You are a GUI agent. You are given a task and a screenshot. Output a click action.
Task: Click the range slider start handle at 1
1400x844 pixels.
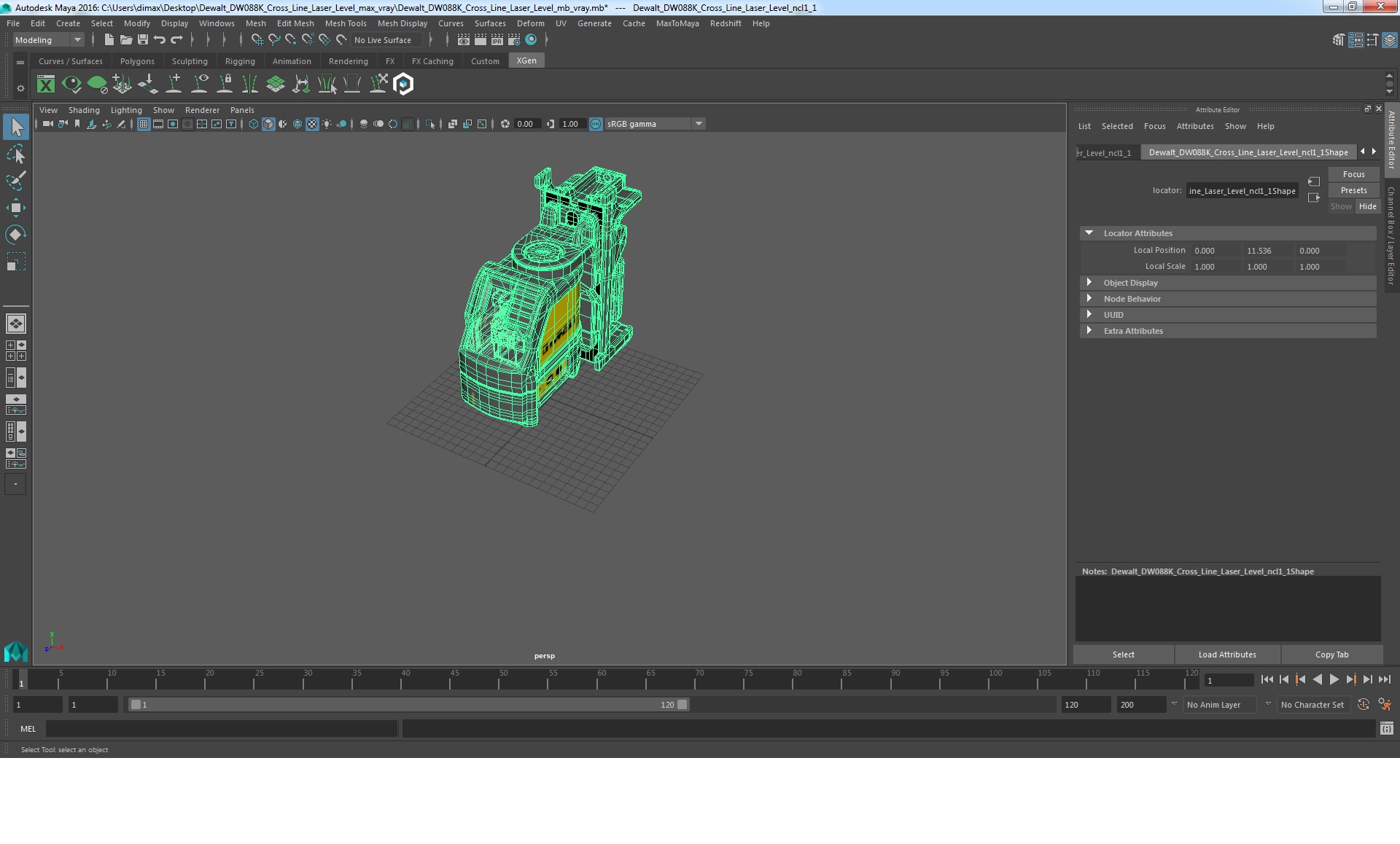[136, 705]
